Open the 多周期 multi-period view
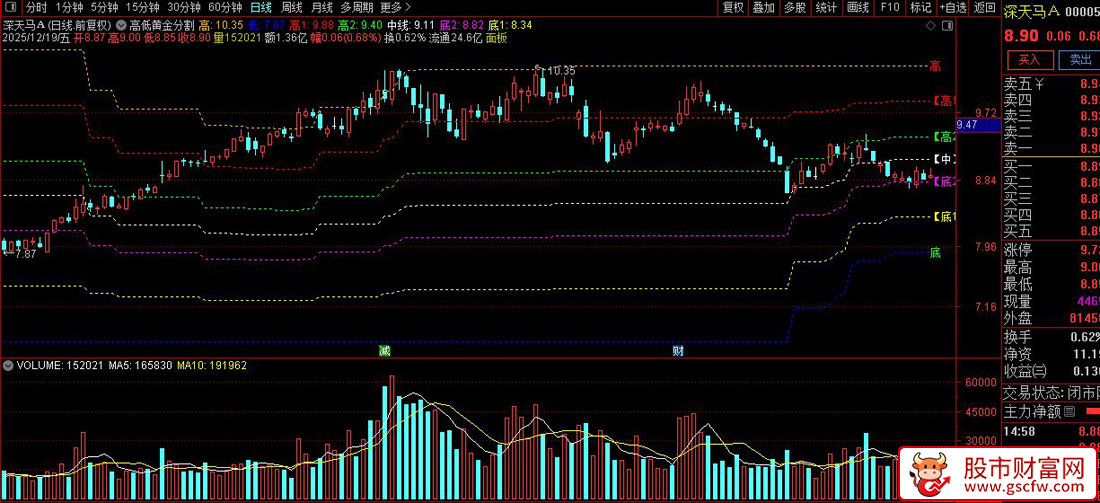 pos(356,8)
